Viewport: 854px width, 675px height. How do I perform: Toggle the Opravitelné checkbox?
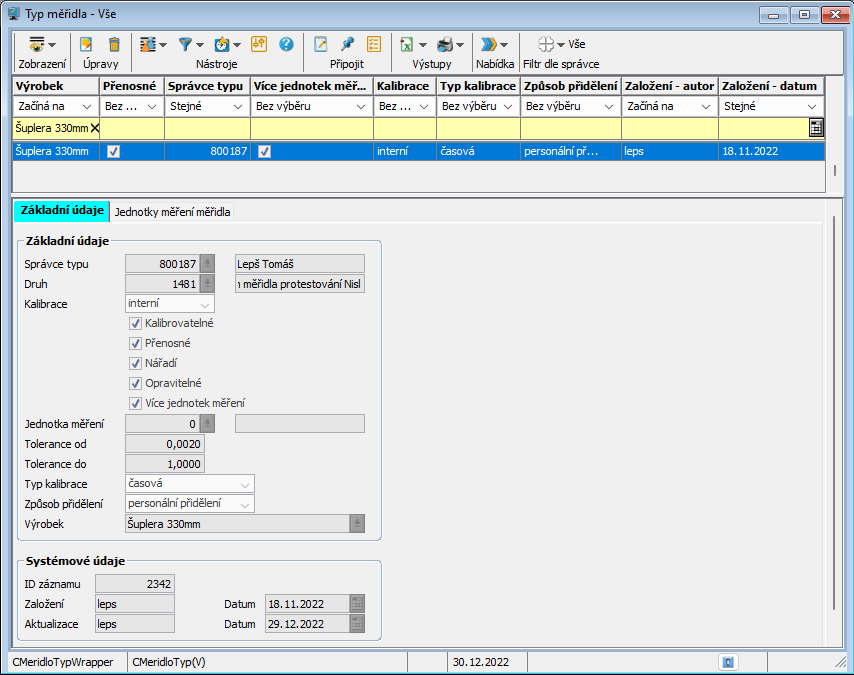click(135, 383)
